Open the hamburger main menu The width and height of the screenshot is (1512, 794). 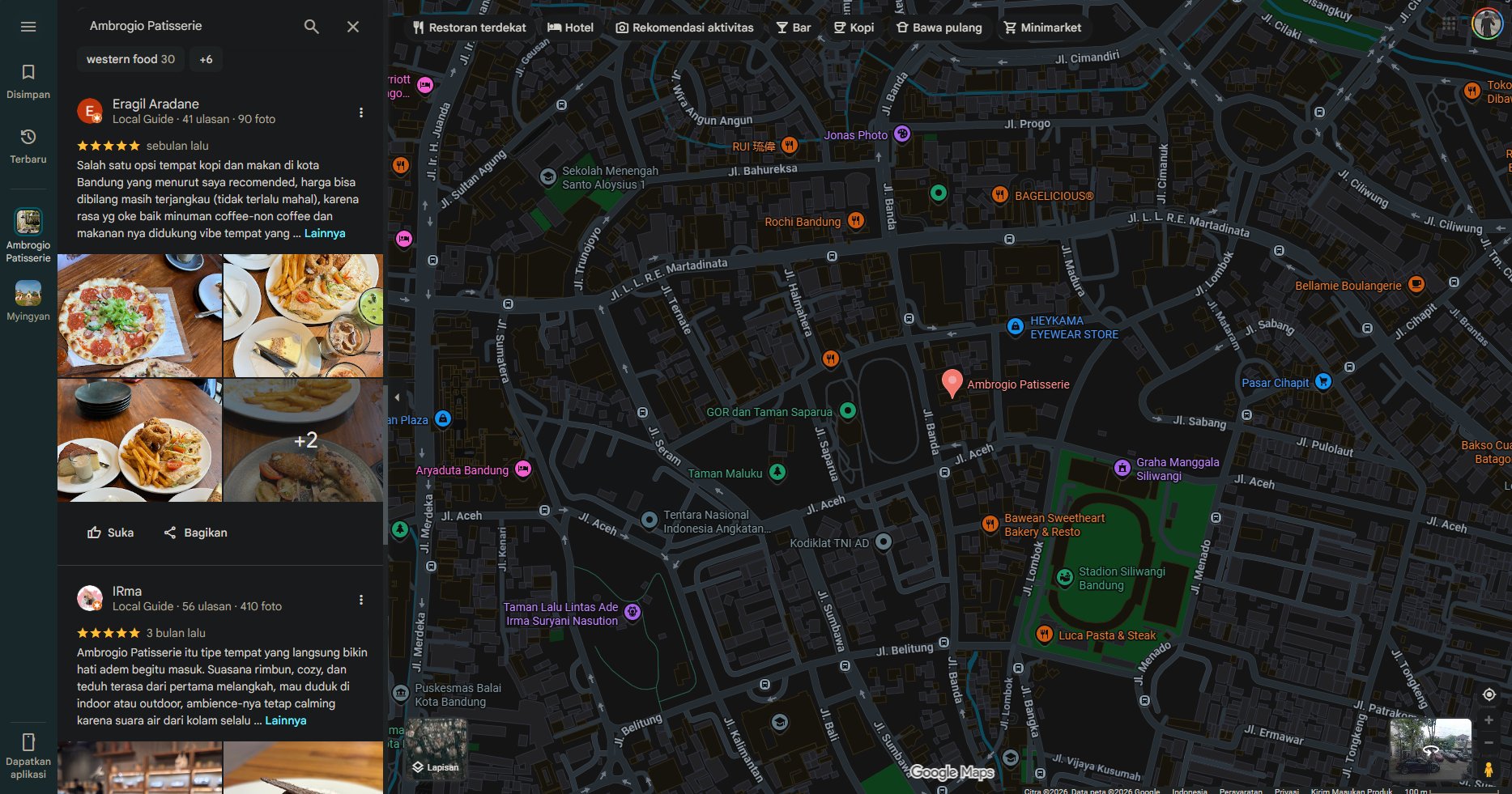coord(28,27)
